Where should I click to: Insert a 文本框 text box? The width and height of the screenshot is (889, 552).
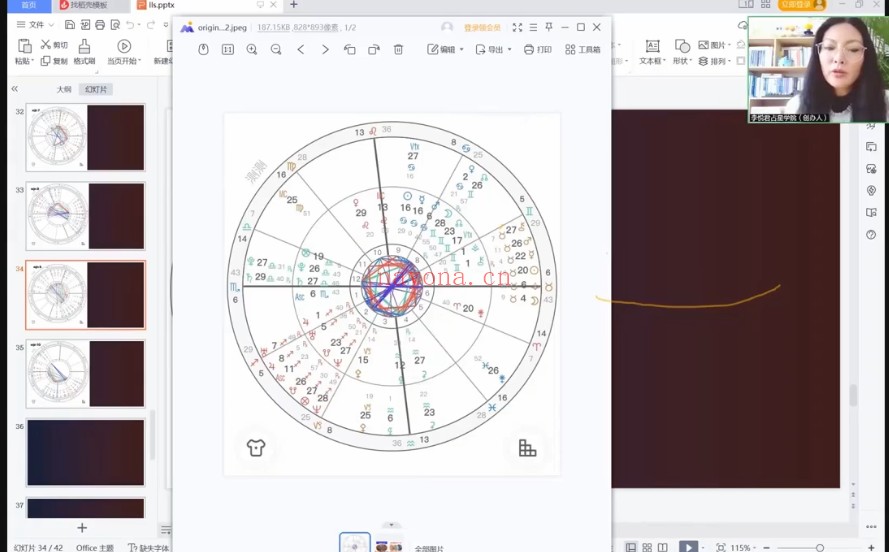click(652, 52)
